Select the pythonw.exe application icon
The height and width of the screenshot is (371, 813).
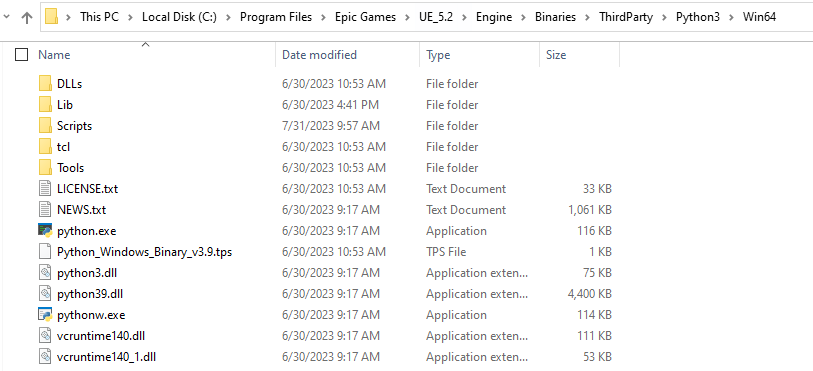pos(46,315)
